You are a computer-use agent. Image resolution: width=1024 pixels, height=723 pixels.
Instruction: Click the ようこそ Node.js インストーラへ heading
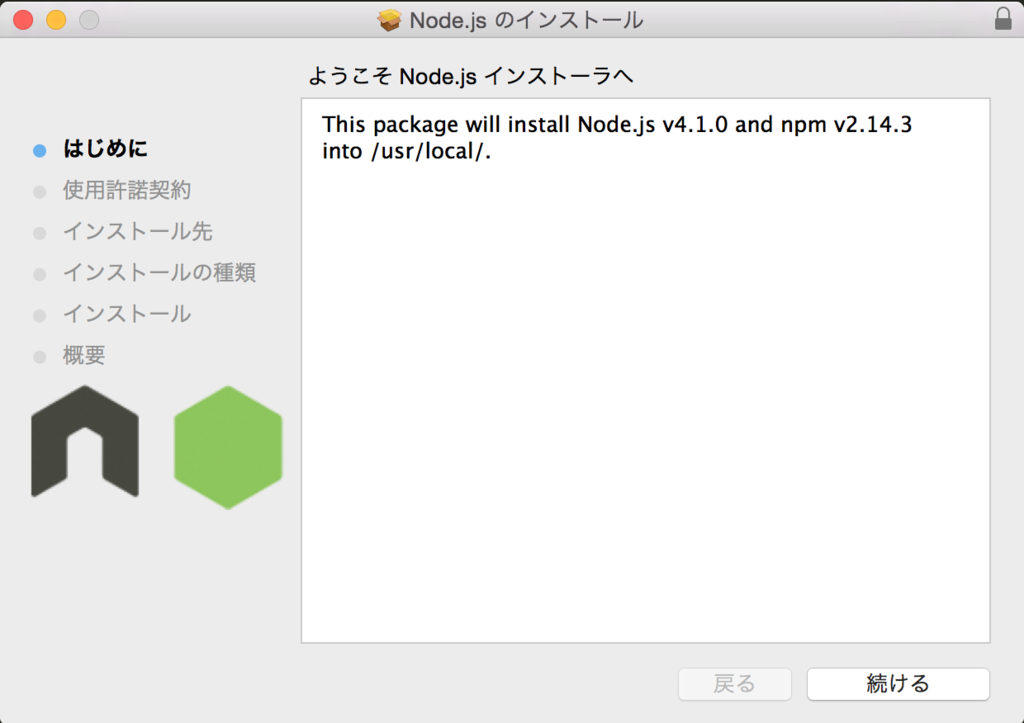point(470,76)
